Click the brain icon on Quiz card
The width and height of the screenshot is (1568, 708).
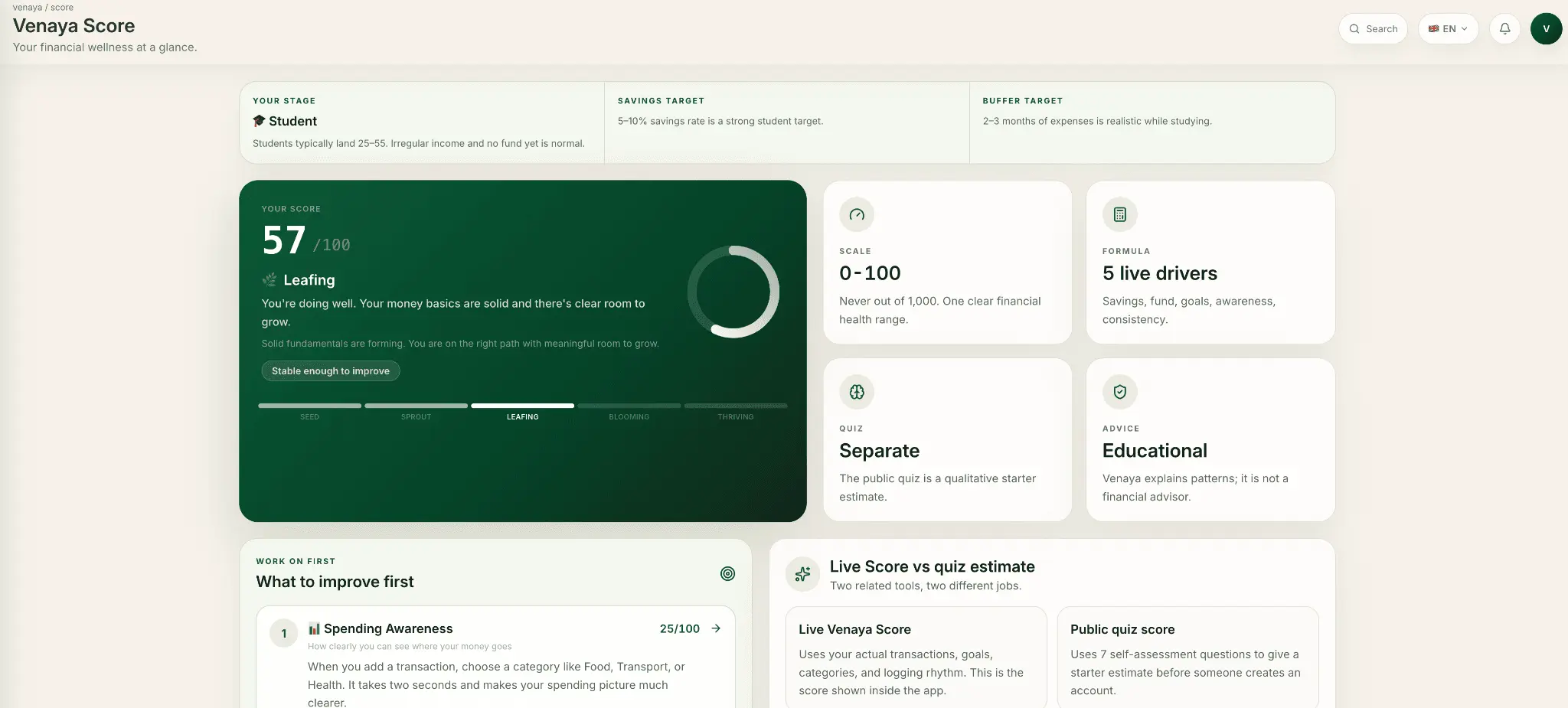[857, 392]
